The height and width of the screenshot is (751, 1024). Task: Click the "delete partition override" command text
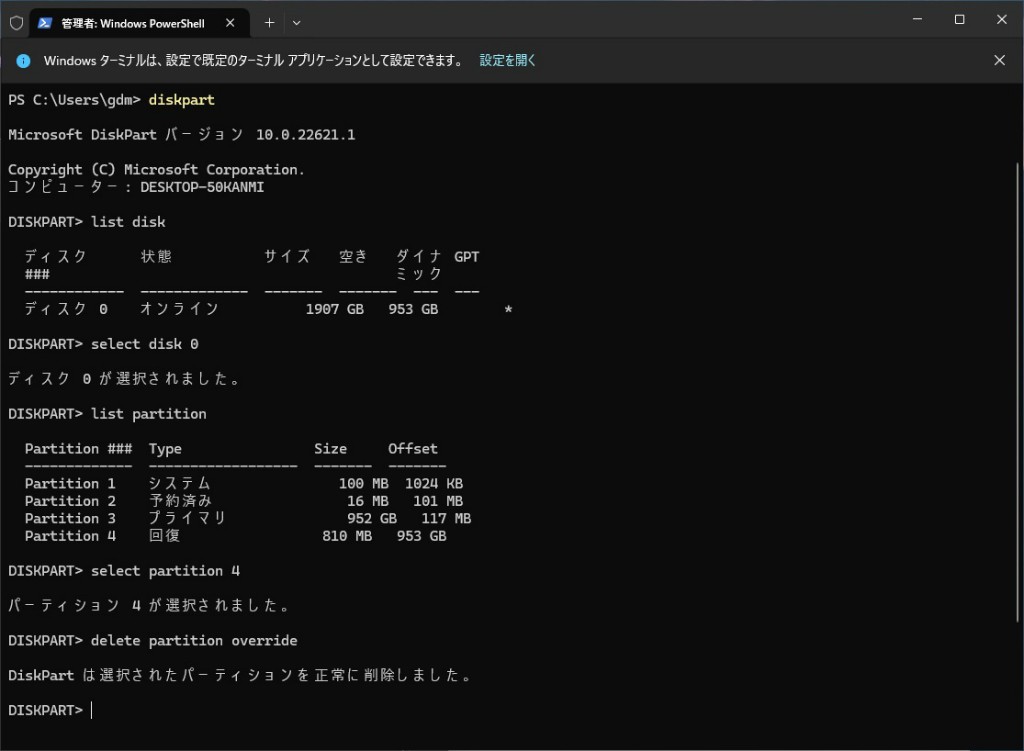pos(193,640)
